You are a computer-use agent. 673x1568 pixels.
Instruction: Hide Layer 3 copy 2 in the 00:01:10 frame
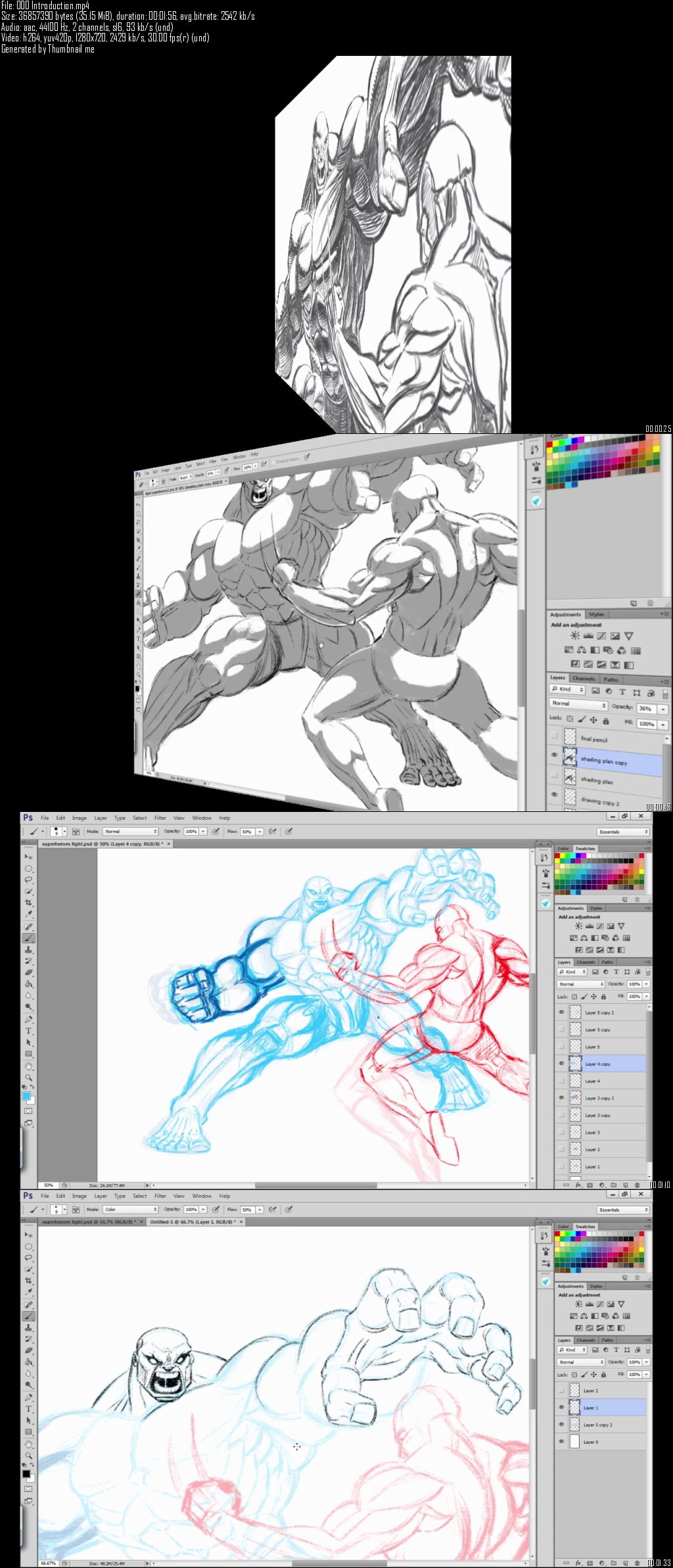[561, 1098]
